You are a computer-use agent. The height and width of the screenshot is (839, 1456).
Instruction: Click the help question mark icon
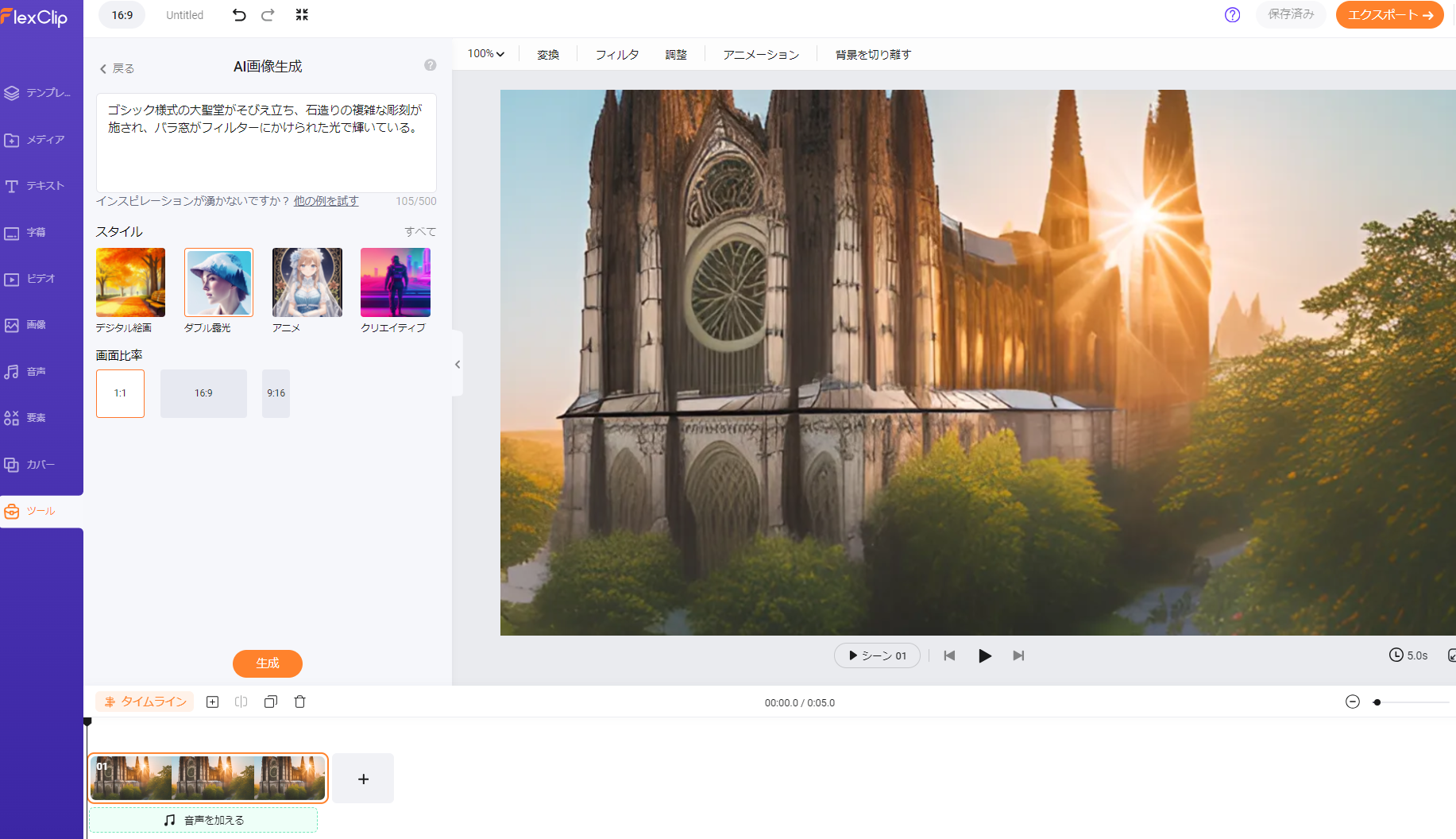point(1232,15)
